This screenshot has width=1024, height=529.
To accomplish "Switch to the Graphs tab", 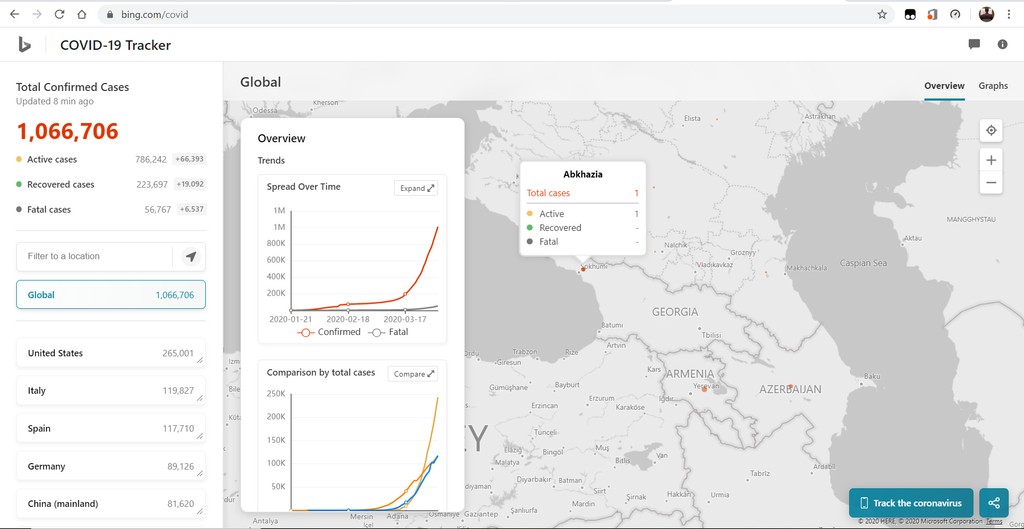I will click(993, 86).
